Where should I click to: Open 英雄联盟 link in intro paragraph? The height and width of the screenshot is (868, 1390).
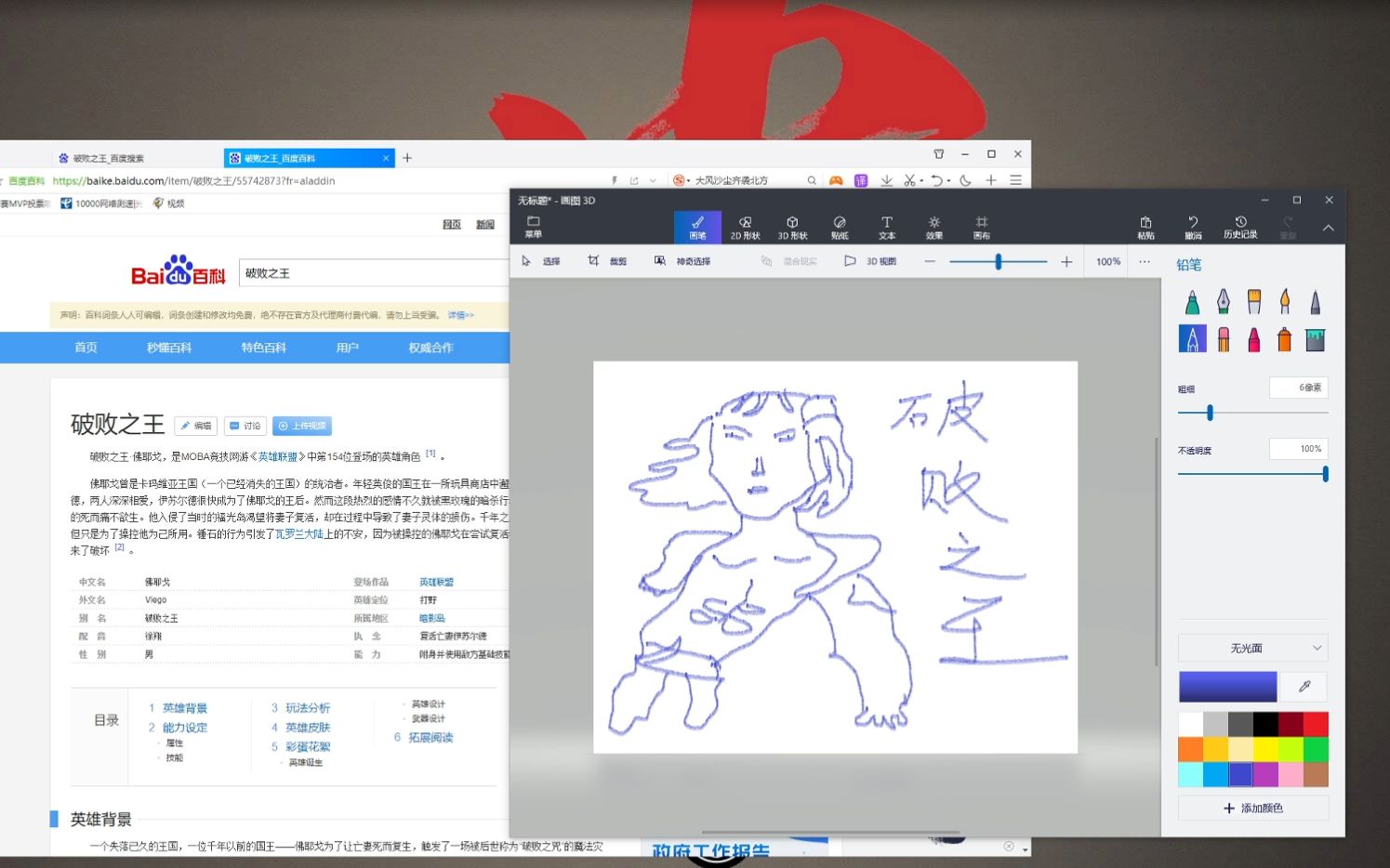tap(277, 456)
